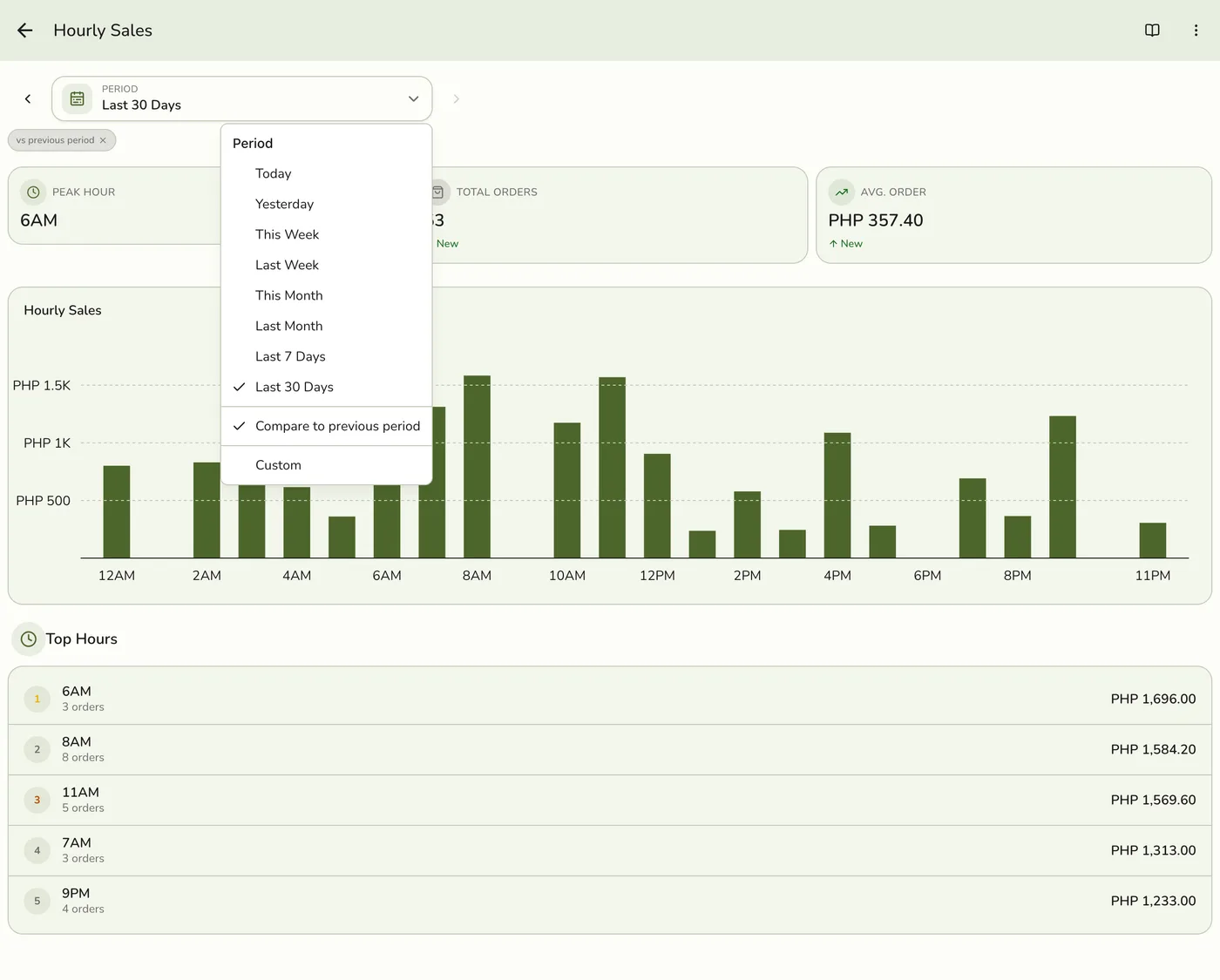Click the PHP 1,233.00 amount
The height and width of the screenshot is (980, 1220).
pyautogui.click(x=1153, y=901)
